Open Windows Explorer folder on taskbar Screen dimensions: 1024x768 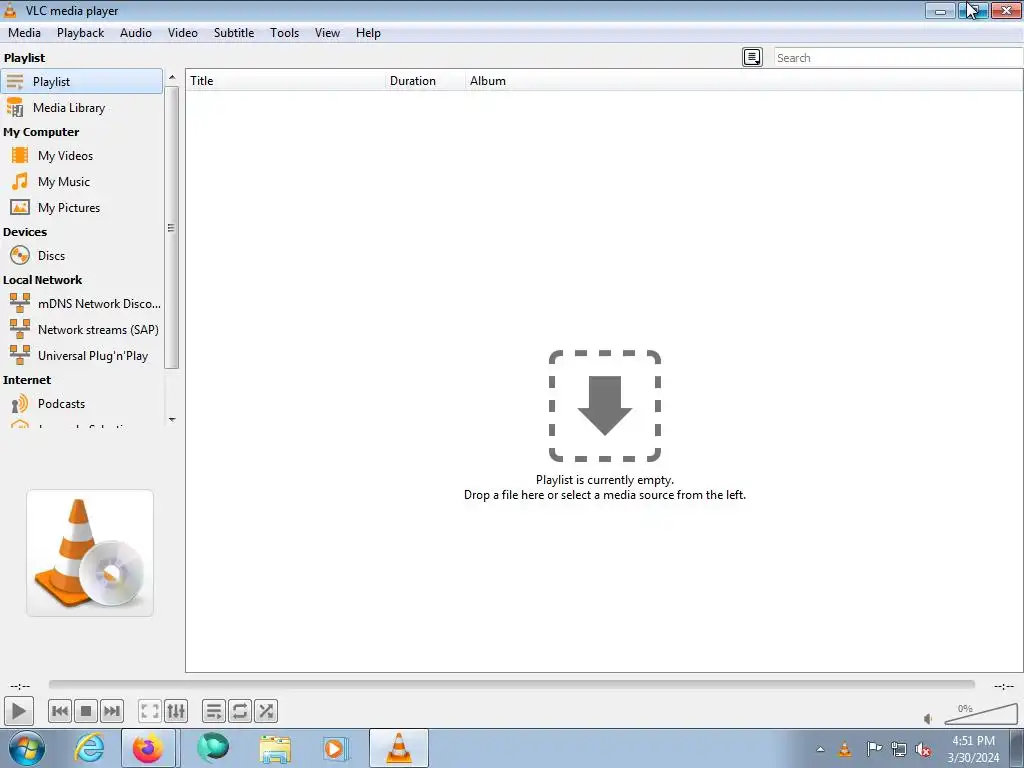tap(275, 748)
